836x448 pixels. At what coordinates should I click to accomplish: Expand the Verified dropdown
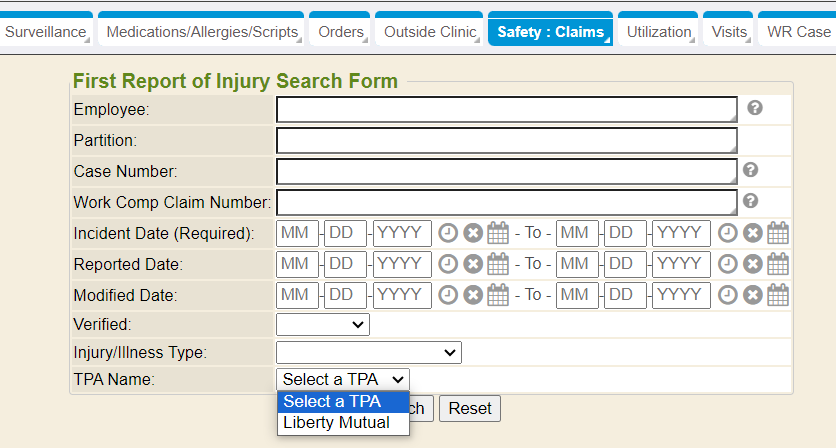[x=323, y=325]
